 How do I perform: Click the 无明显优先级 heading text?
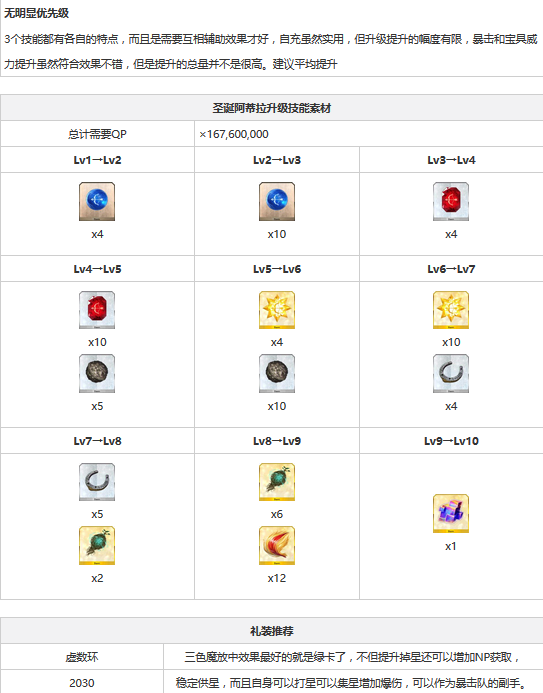pyautogui.click(x=36, y=13)
